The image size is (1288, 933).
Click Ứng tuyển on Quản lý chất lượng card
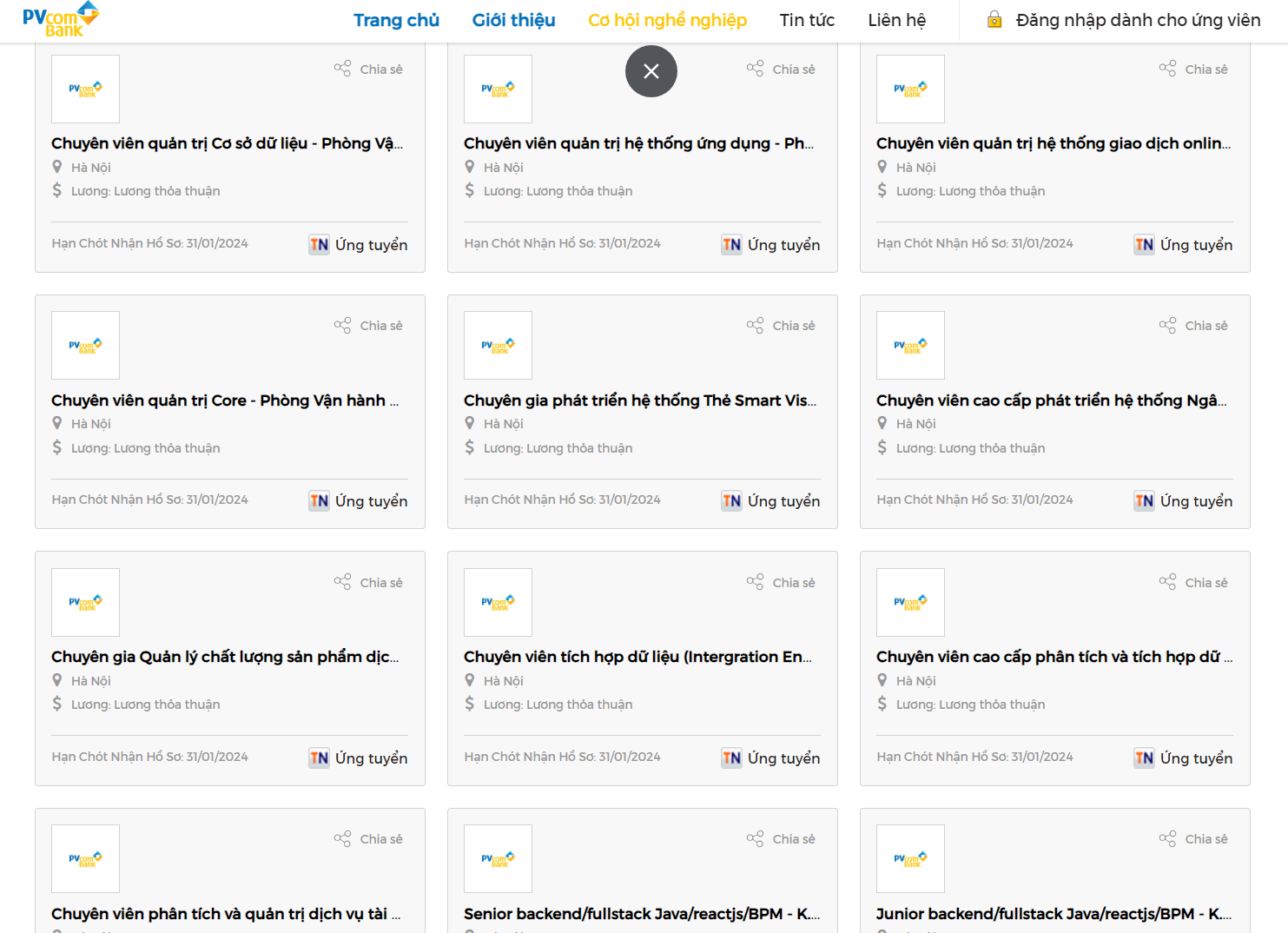[371, 758]
